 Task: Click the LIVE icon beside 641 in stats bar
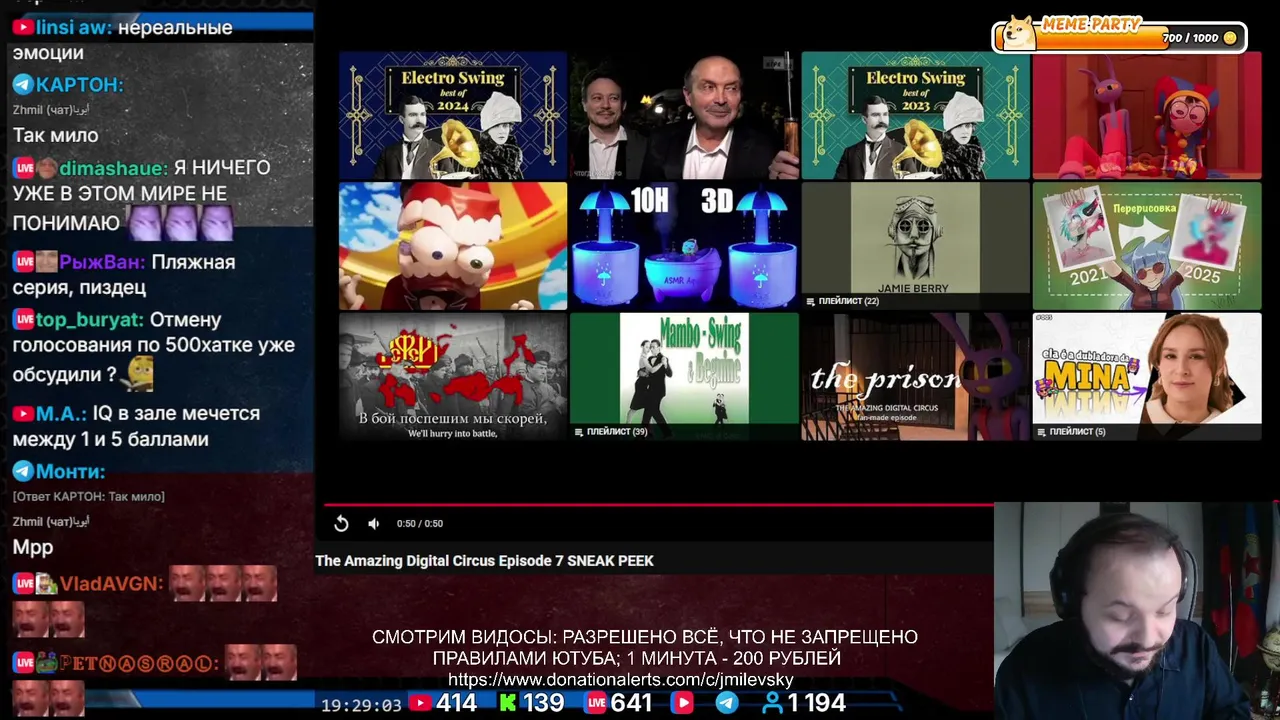point(596,703)
